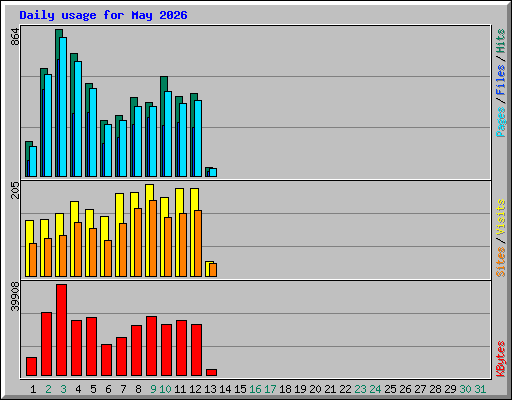Click day label 1 on the axis
512x400 pixels.
click(x=33, y=389)
